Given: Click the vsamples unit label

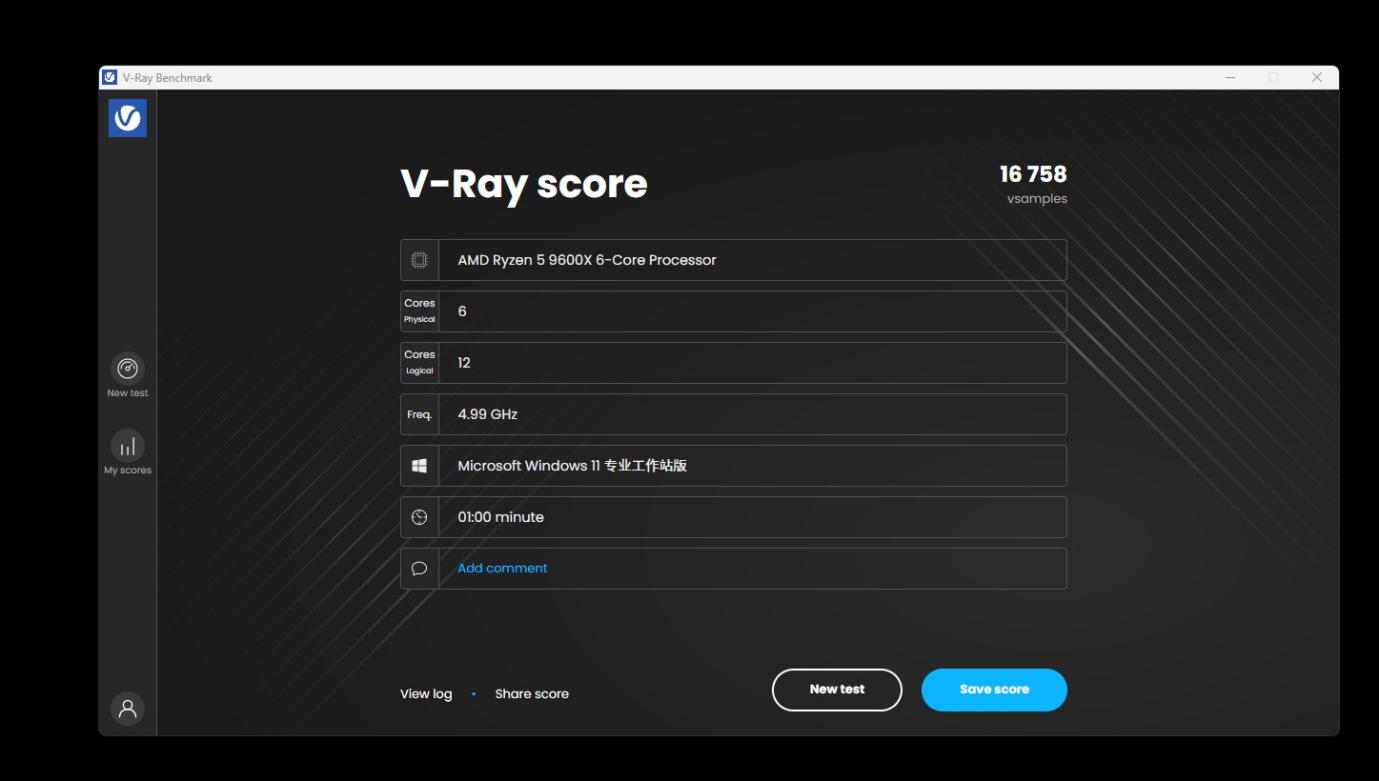Looking at the screenshot, I should (1037, 199).
